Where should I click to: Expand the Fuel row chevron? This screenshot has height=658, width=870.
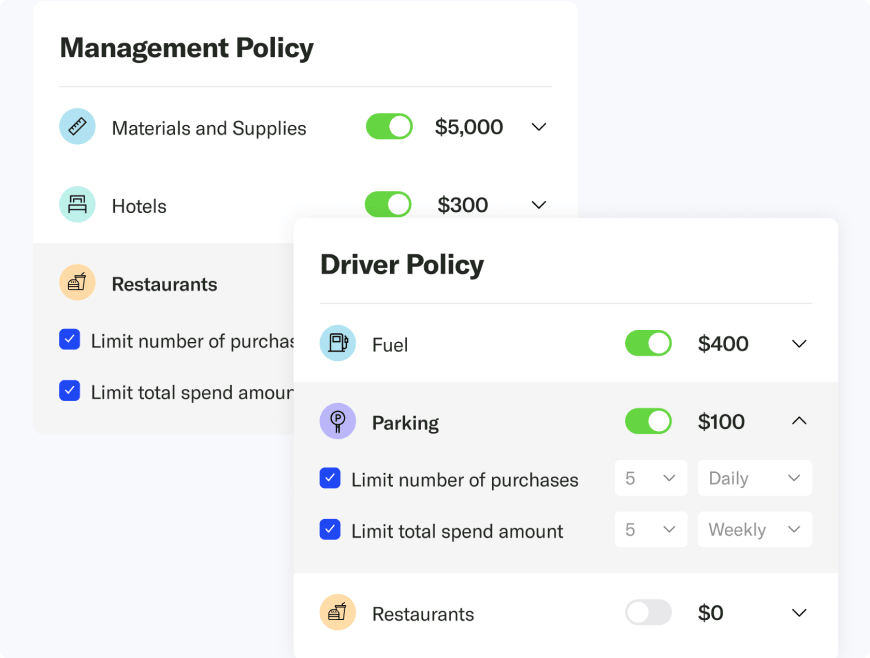[799, 344]
